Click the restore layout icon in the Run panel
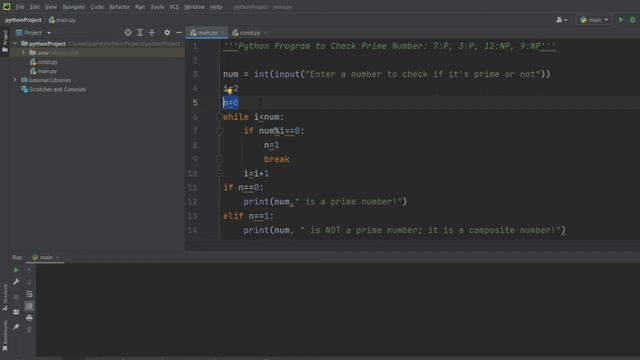Image resolution: width=640 pixels, height=360 pixels. point(16,312)
